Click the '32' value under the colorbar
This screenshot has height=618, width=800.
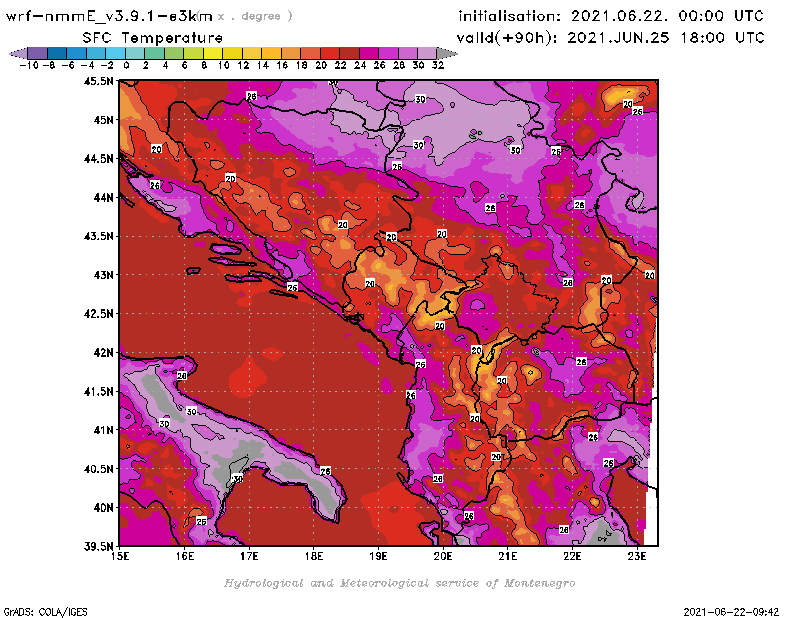tap(438, 65)
